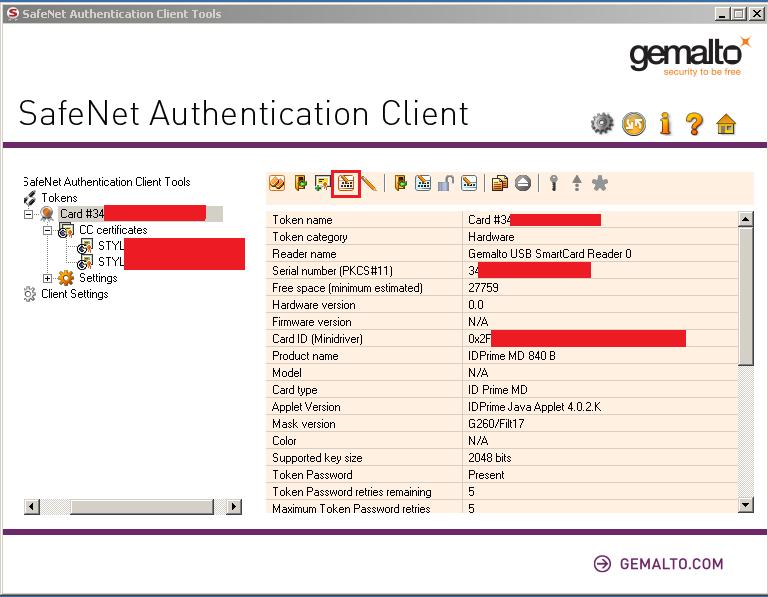Image resolution: width=768 pixels, height=597 pixels.
Task: Click the arrow circle beside GEMALTO.COM
Action: [x=602, y=564]
